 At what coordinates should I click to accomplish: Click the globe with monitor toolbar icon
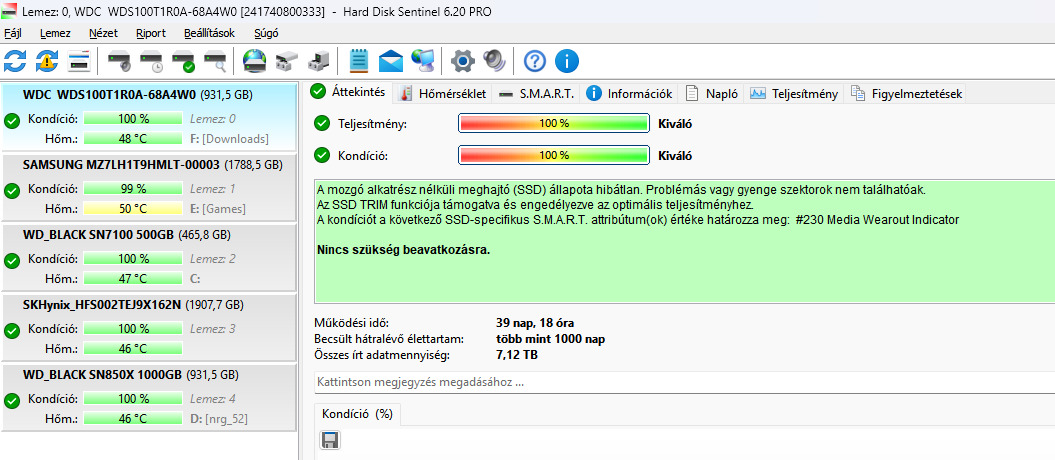coord(423,61)
